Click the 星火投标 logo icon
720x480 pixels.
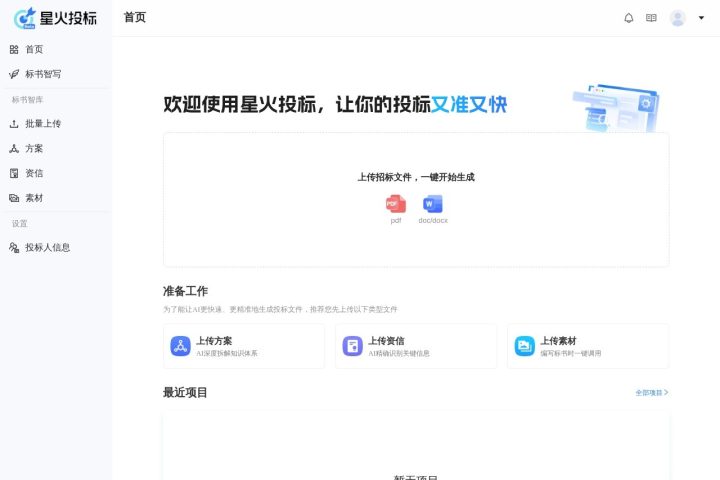tap(25, 18)
